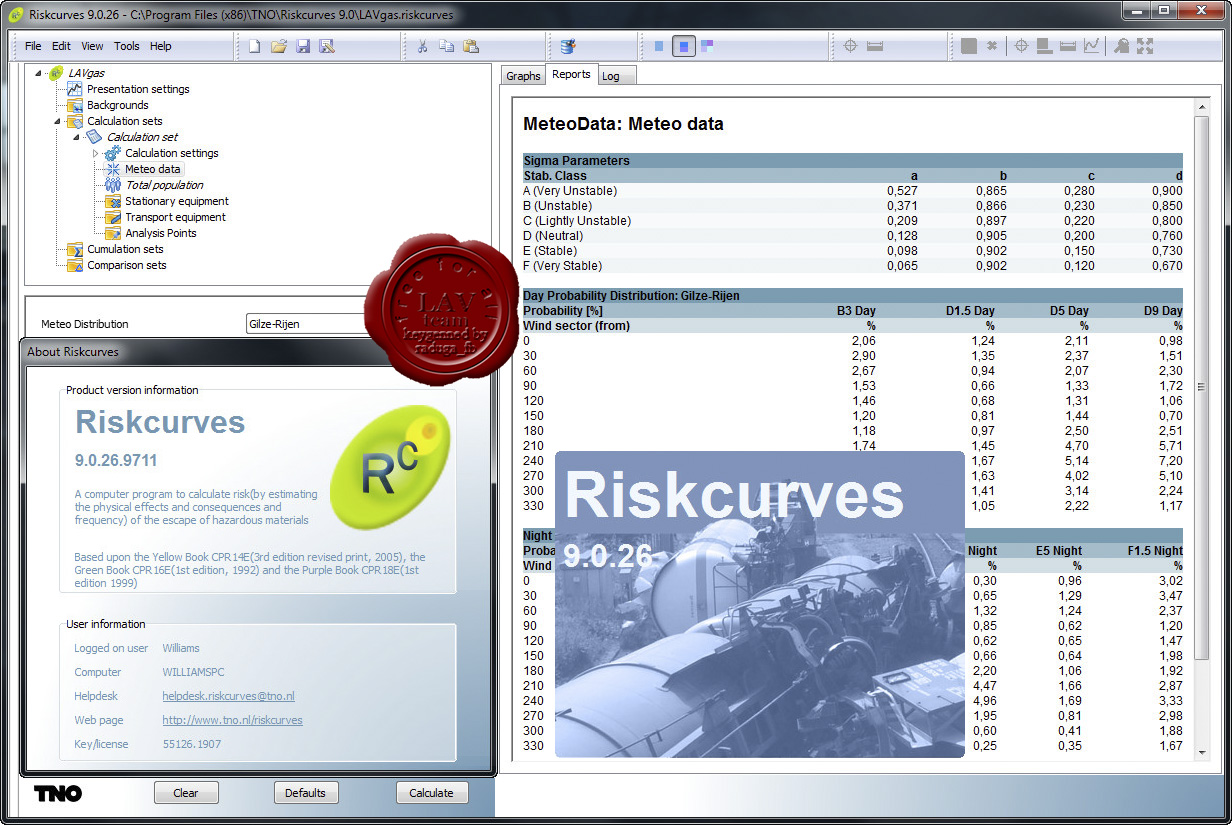Click the crosshair icon left of the ruler
The height and width of the screenshot is (825, 1232).
coord(851,46)
